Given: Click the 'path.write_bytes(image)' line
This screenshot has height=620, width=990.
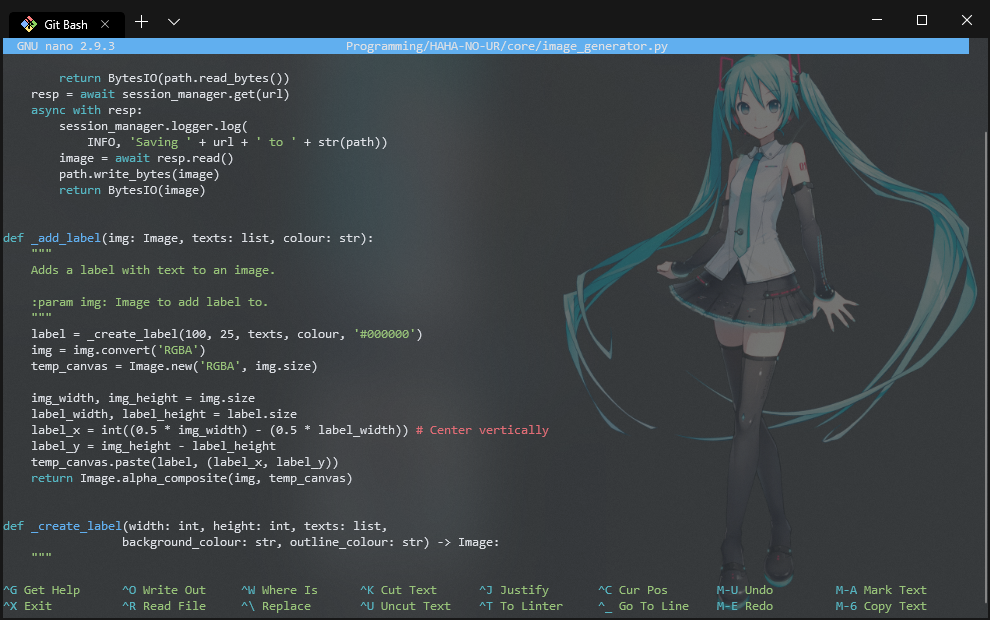Looking at the screenshot, I should click(x=139, y=174).
